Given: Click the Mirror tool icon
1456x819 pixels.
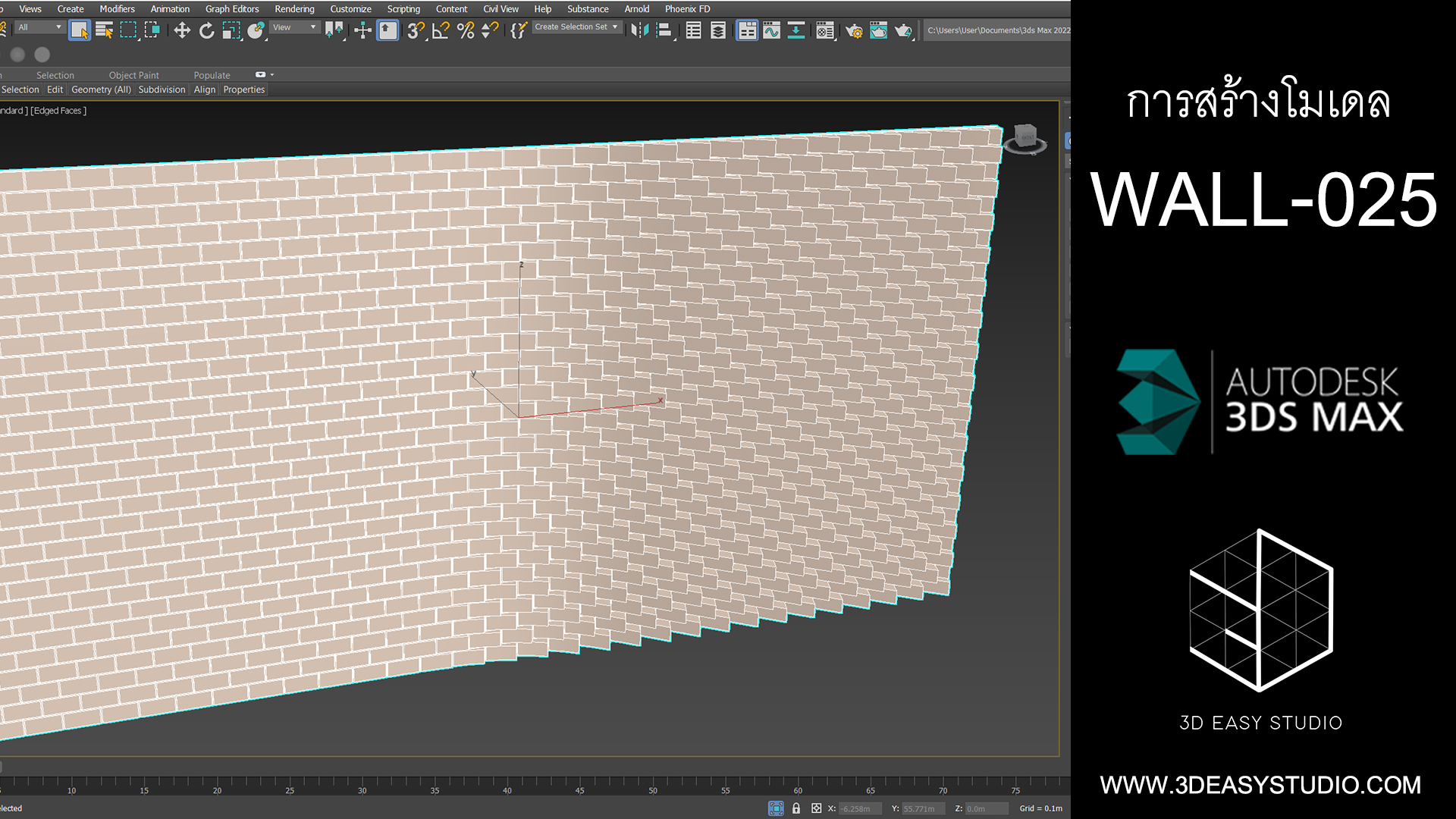Looking at the screenshot, I should point(639,30).
